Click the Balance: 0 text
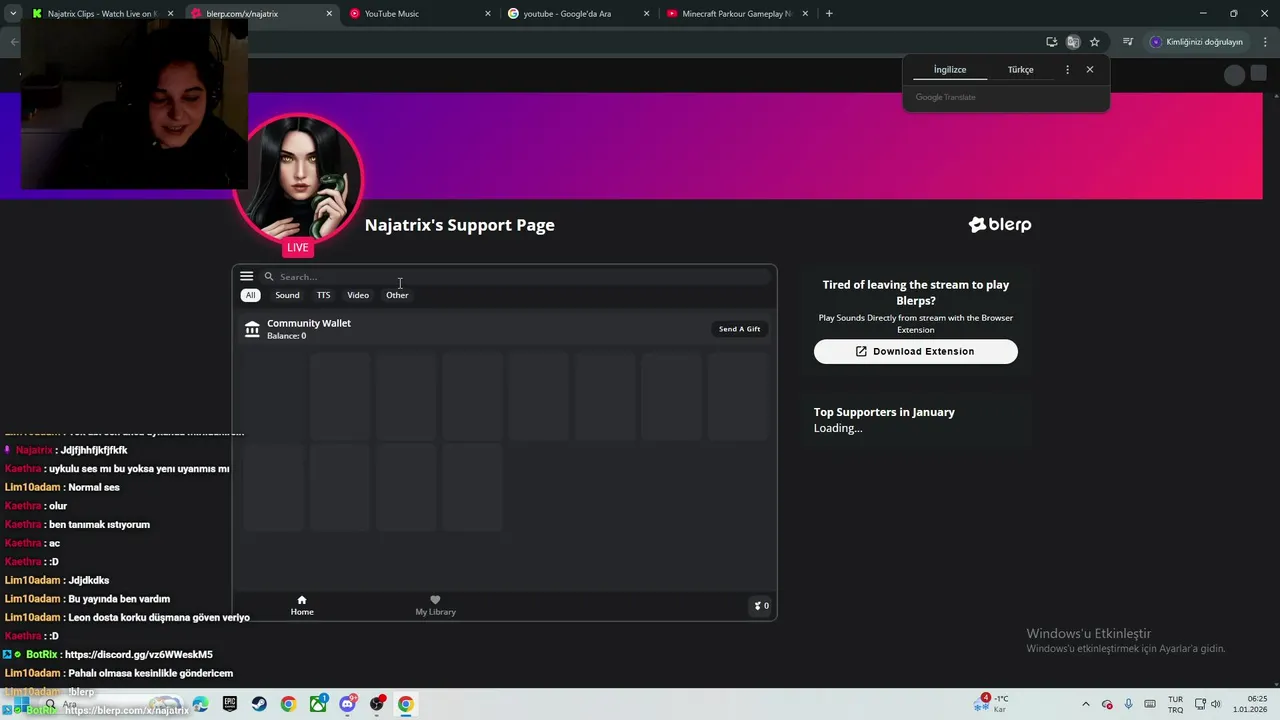This screenshot has height=720, width=1280. [x=287, y=336]
